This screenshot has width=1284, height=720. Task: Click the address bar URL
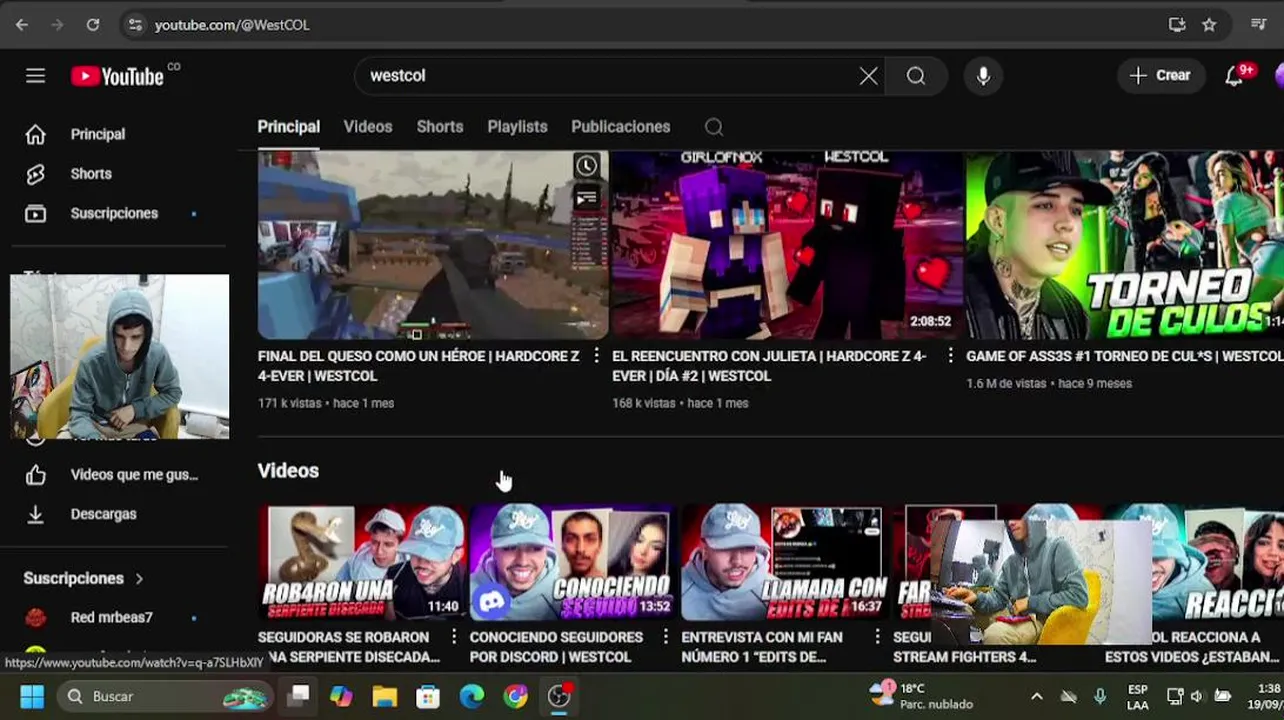[x=232, y=25]
